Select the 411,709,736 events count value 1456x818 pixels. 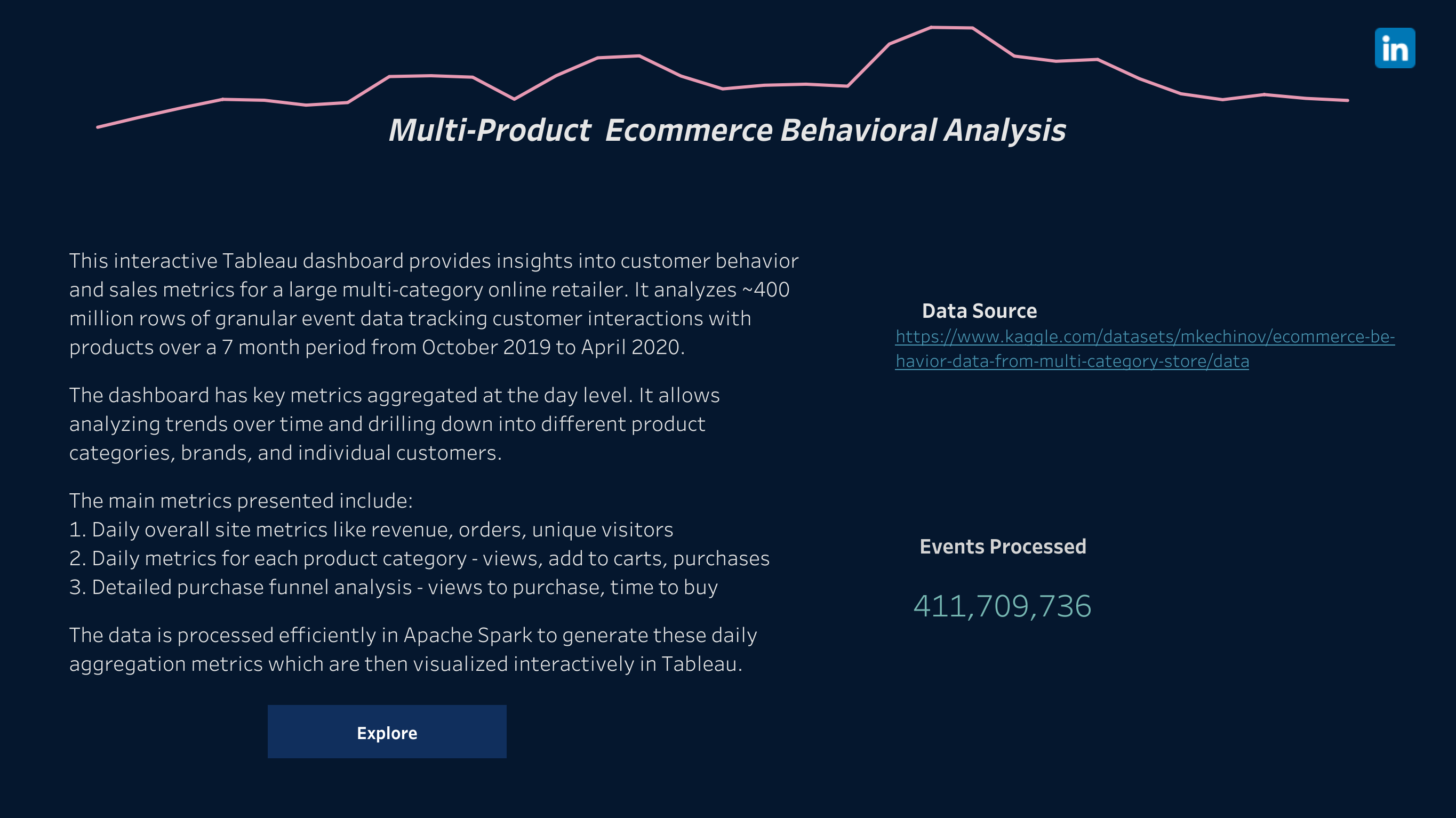[x=1002, y=606]
